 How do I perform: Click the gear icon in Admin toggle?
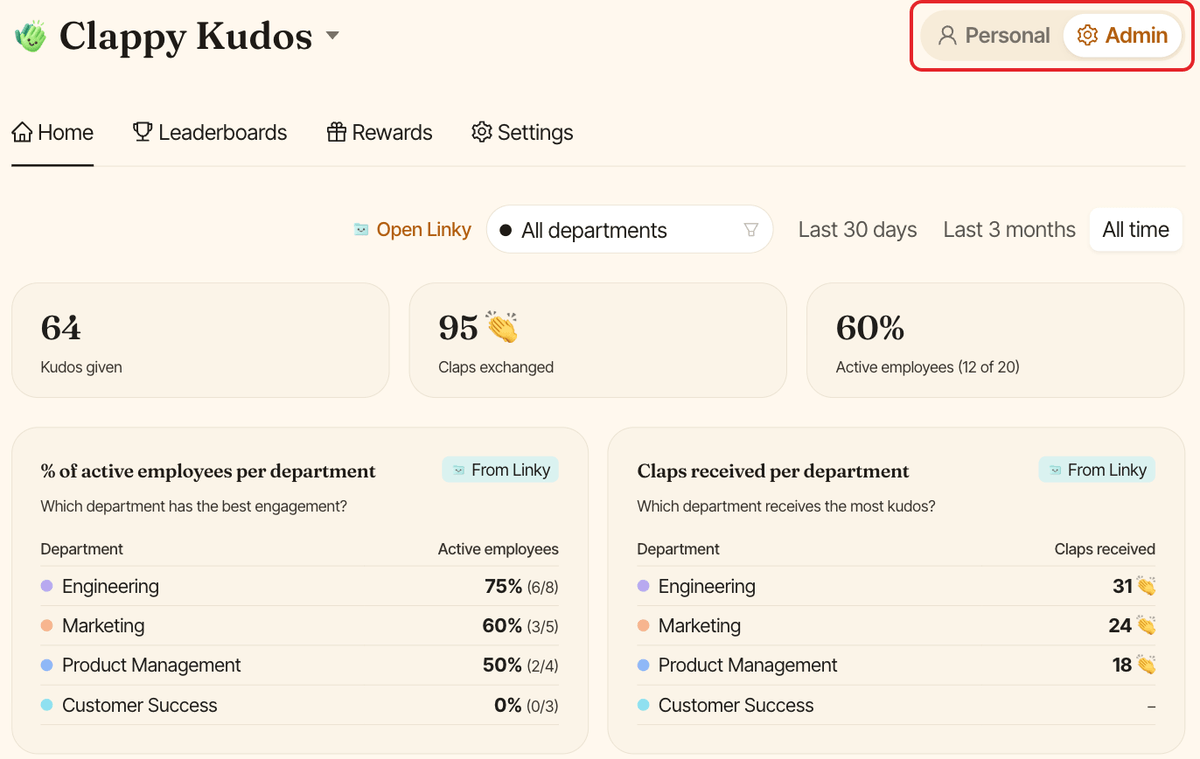click(1087, 36)
